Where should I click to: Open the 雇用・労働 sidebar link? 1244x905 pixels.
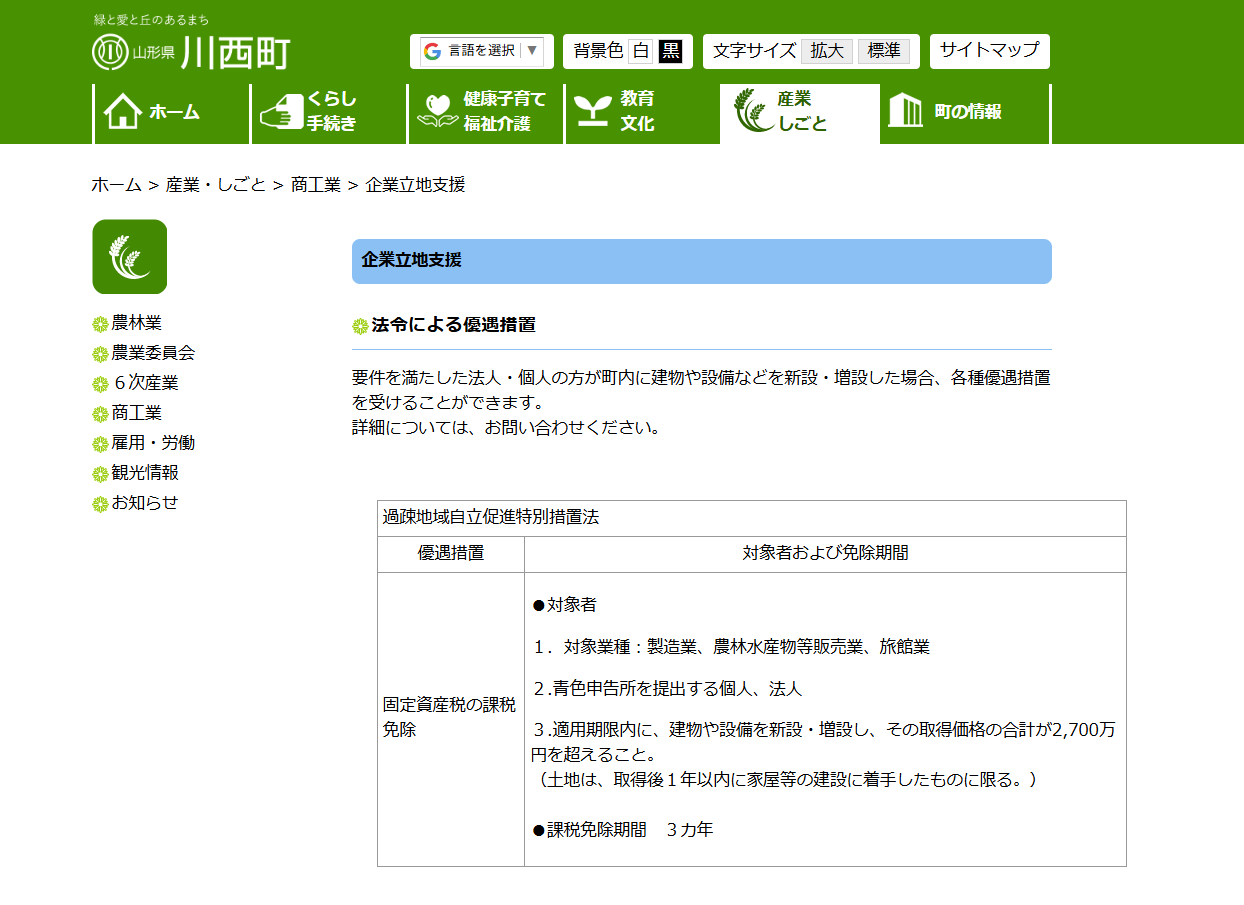[x=153, y=443]
